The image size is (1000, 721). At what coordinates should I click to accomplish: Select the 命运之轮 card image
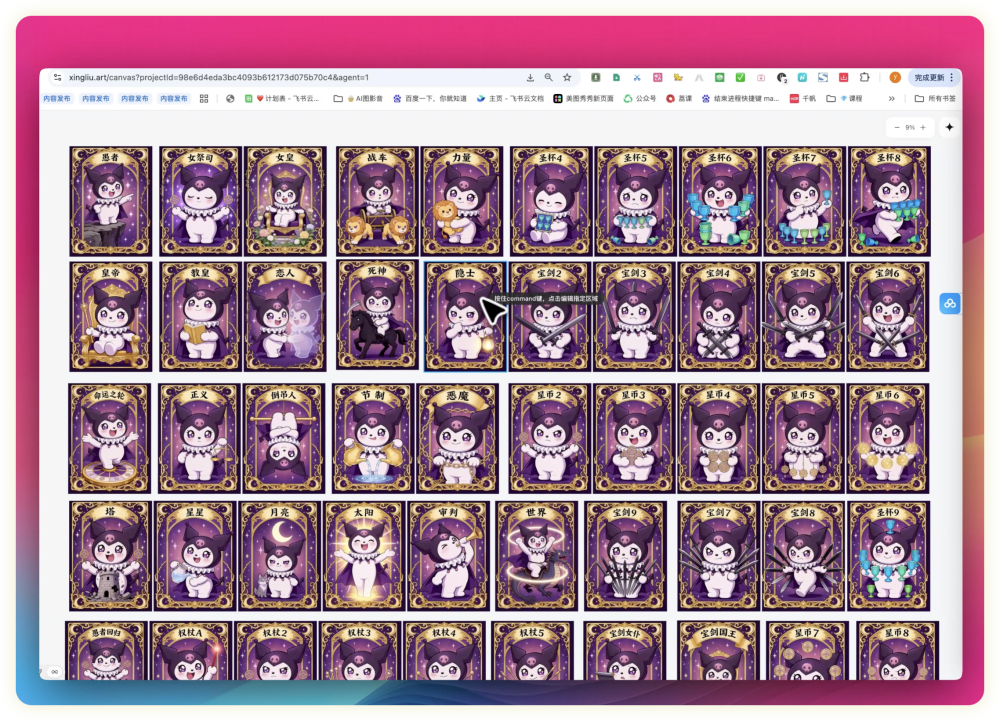tap(110, 439)
